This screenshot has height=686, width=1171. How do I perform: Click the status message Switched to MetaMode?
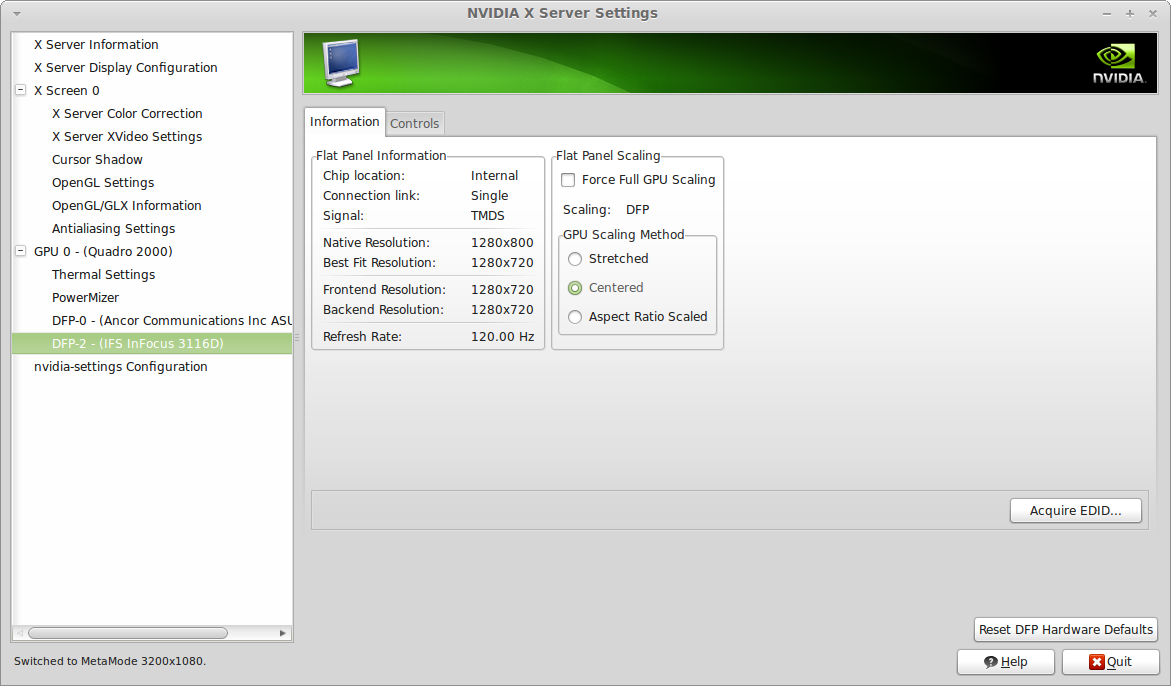click(110, 661)
